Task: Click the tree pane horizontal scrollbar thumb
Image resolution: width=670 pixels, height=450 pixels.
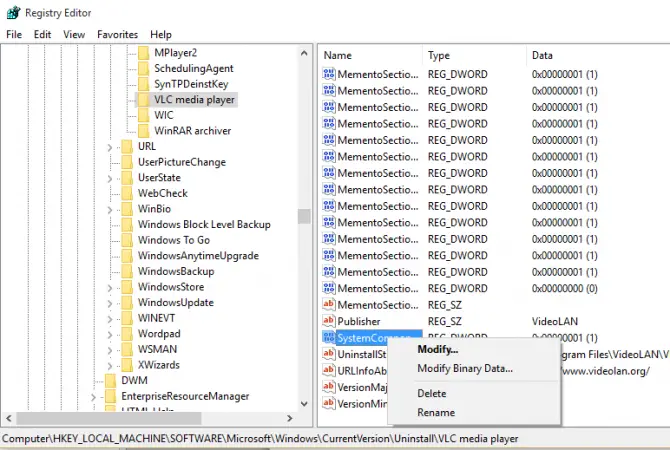Action: (109, 418)
